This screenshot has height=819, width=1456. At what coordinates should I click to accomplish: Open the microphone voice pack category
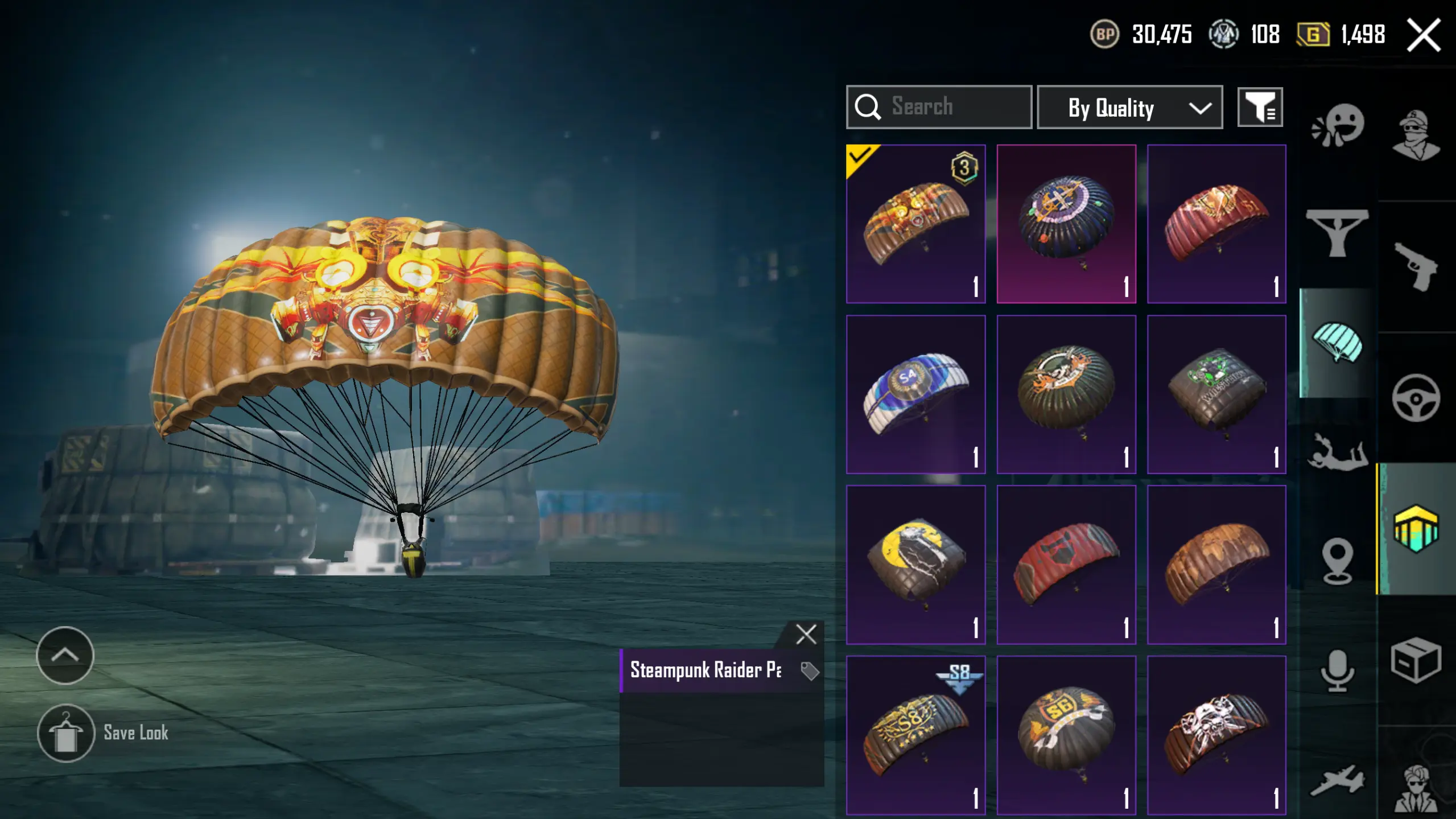click(1337, 670)
